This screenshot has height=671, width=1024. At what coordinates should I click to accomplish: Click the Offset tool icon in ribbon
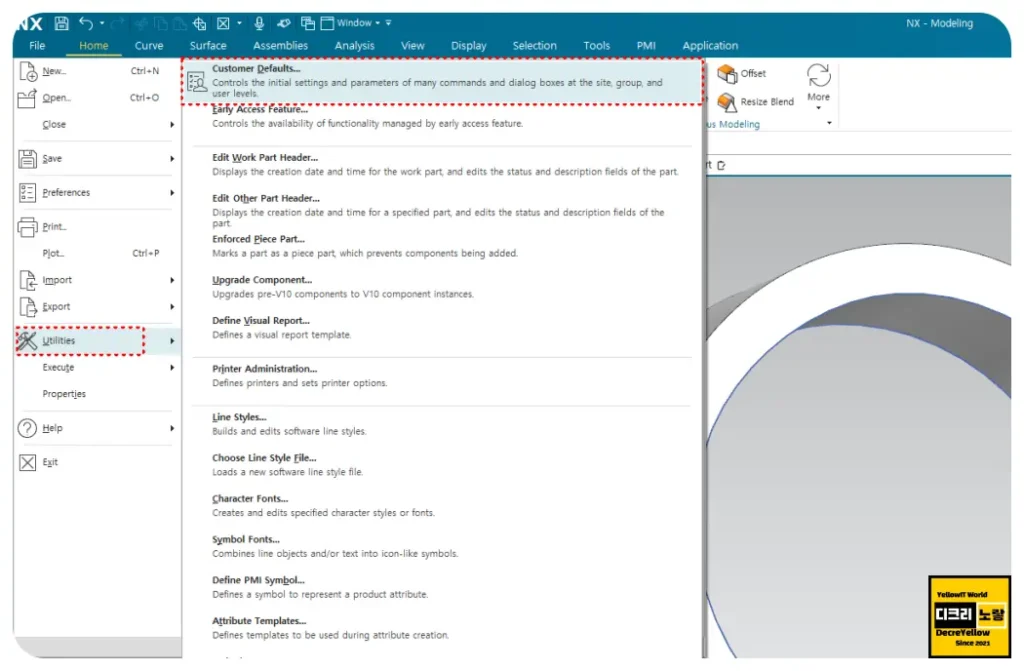(727, 74)
